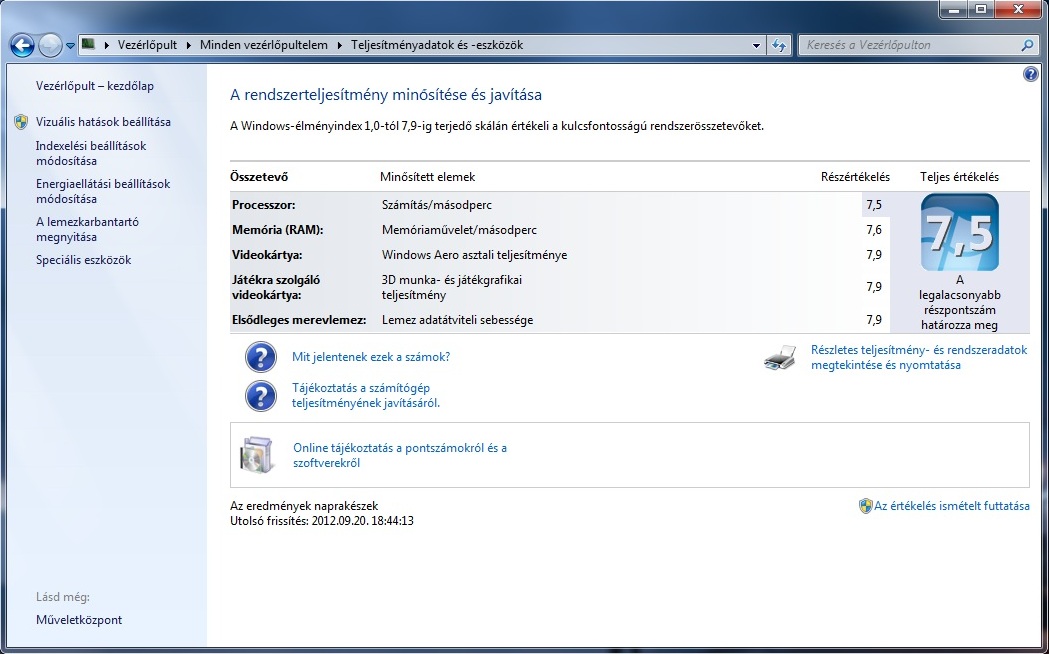Minimize the window
Viewport: 1049px width, 654px height.
tap(953, 9)
